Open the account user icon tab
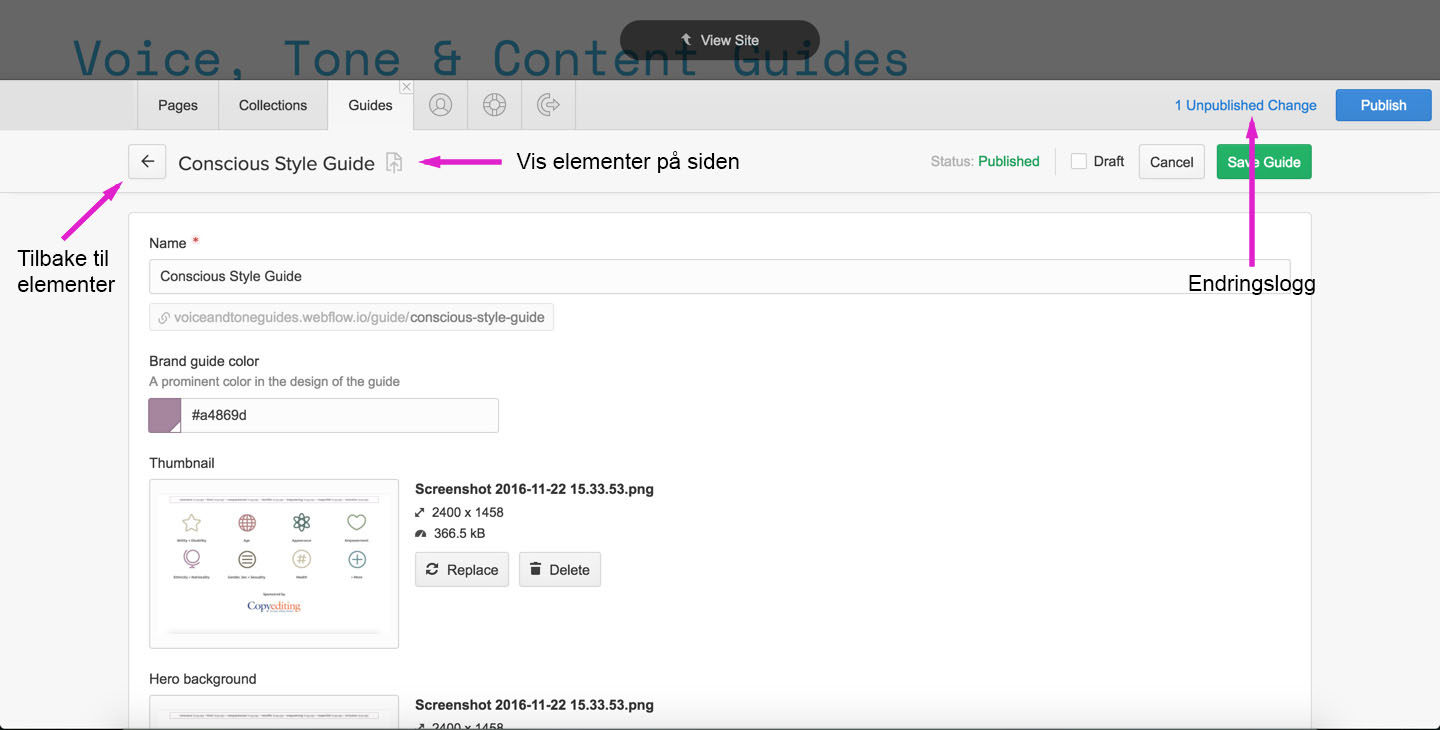This screenshot has height=730, width=1440. pyautogui.click(x=441, y=105)
